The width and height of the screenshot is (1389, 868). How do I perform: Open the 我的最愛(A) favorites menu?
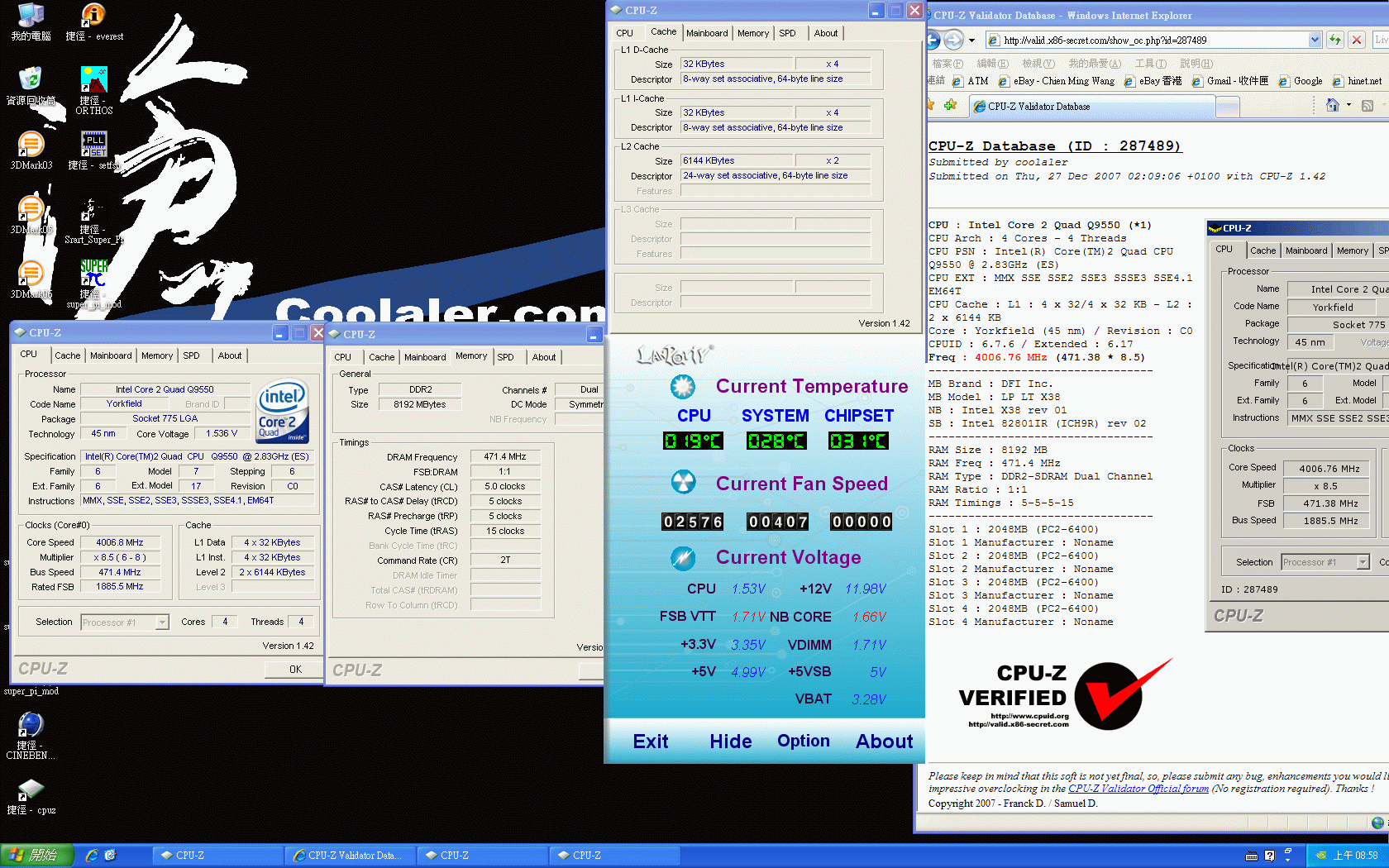(x=1095, y=64)
